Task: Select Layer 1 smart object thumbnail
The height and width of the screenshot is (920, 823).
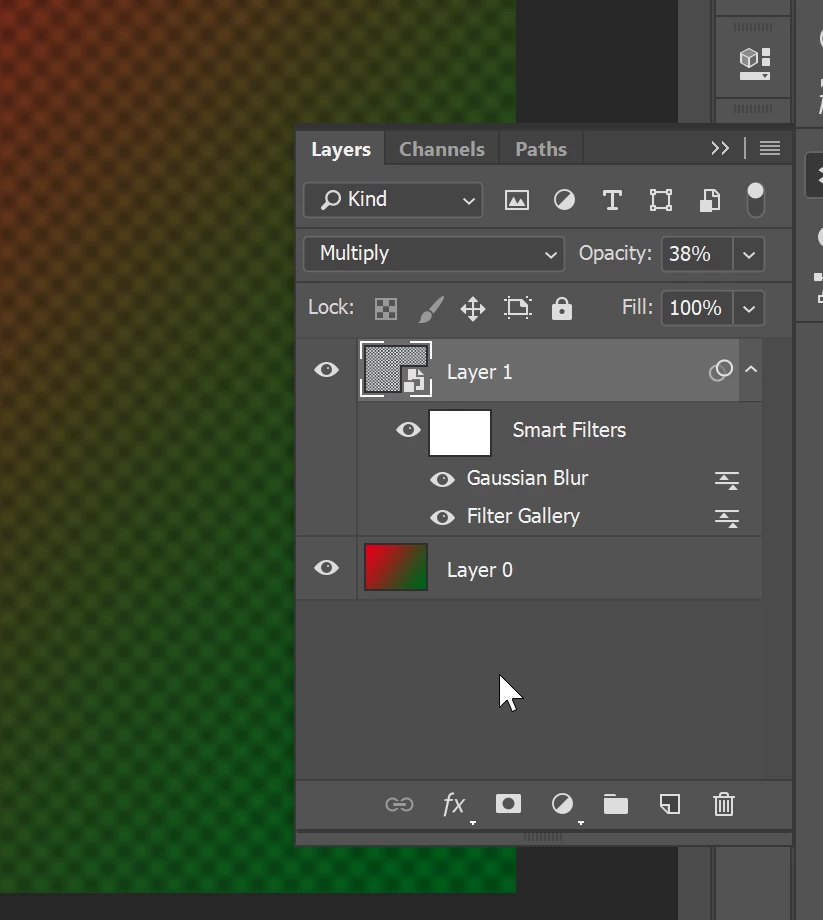Action: coord(396,370)
